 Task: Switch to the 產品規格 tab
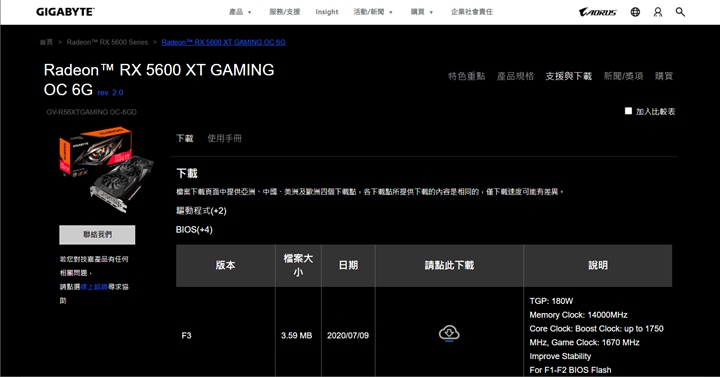click(x=515, y=76)
